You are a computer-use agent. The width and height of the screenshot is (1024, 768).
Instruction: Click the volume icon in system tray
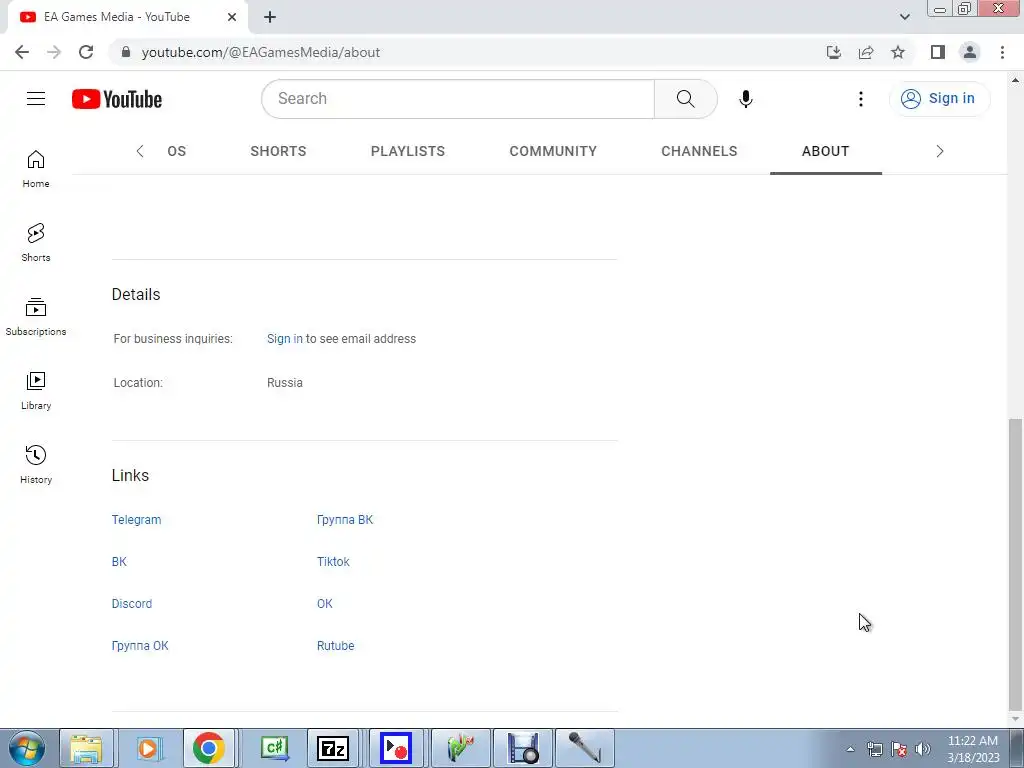tap(923, 749)
